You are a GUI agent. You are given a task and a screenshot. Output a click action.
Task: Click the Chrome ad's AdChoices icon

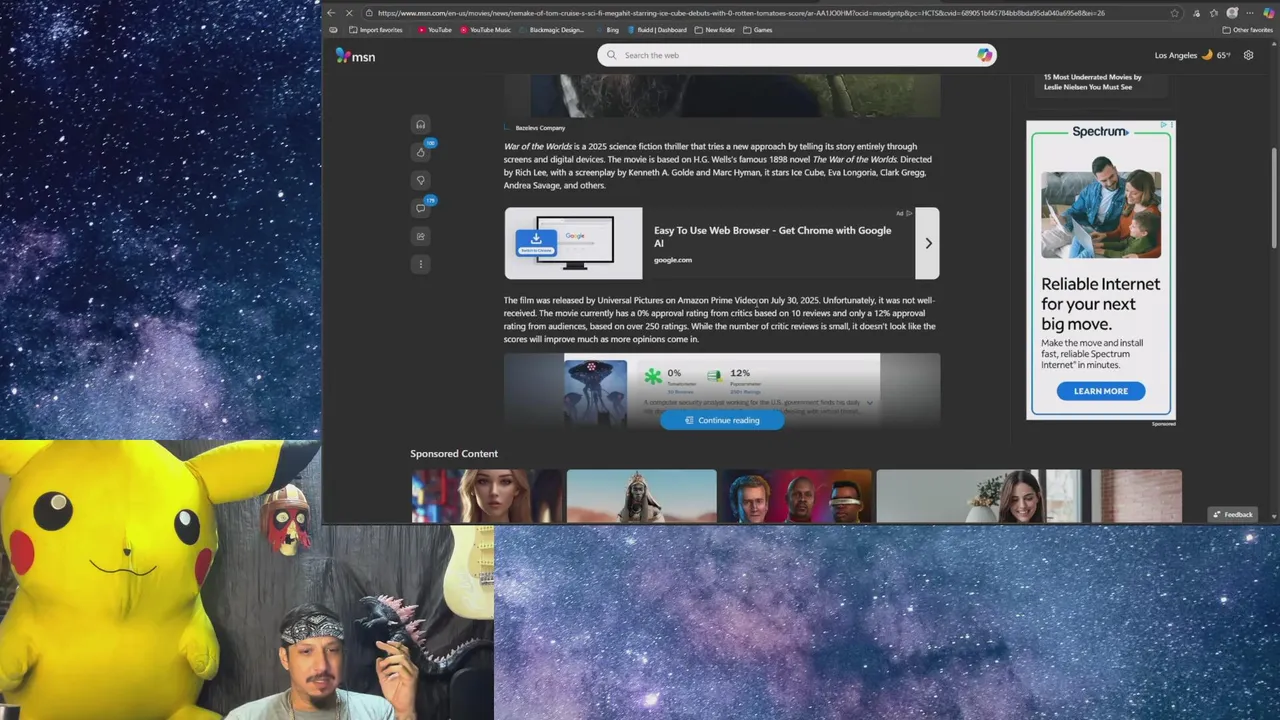click(908, 213)
